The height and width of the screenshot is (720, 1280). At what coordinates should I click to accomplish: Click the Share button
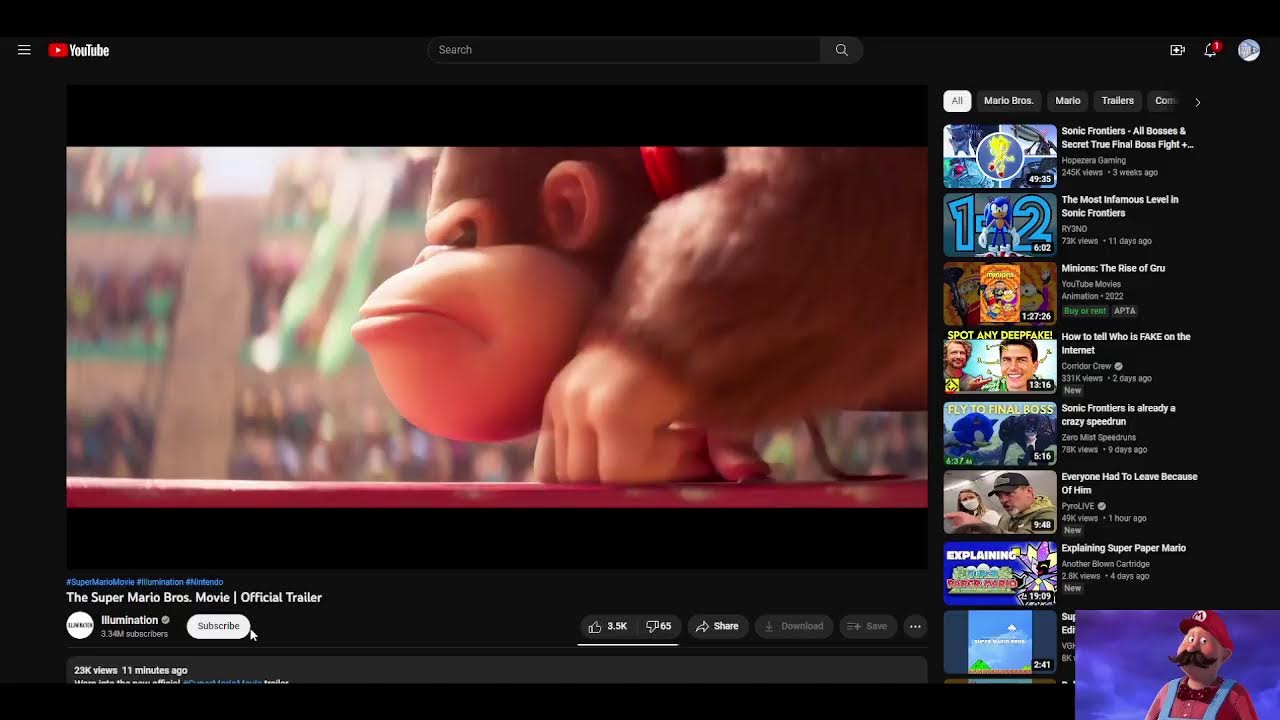(717, 626)
